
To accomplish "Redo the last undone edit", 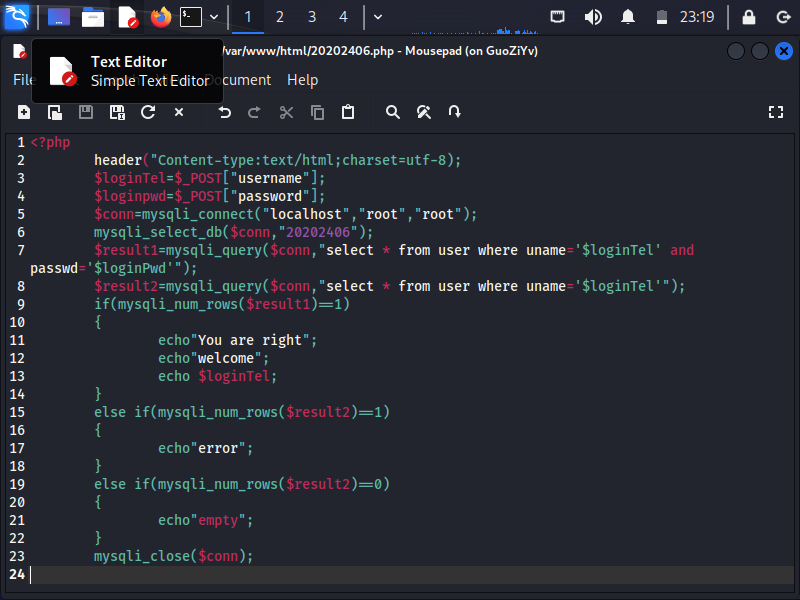I will [x=255, y=112].
